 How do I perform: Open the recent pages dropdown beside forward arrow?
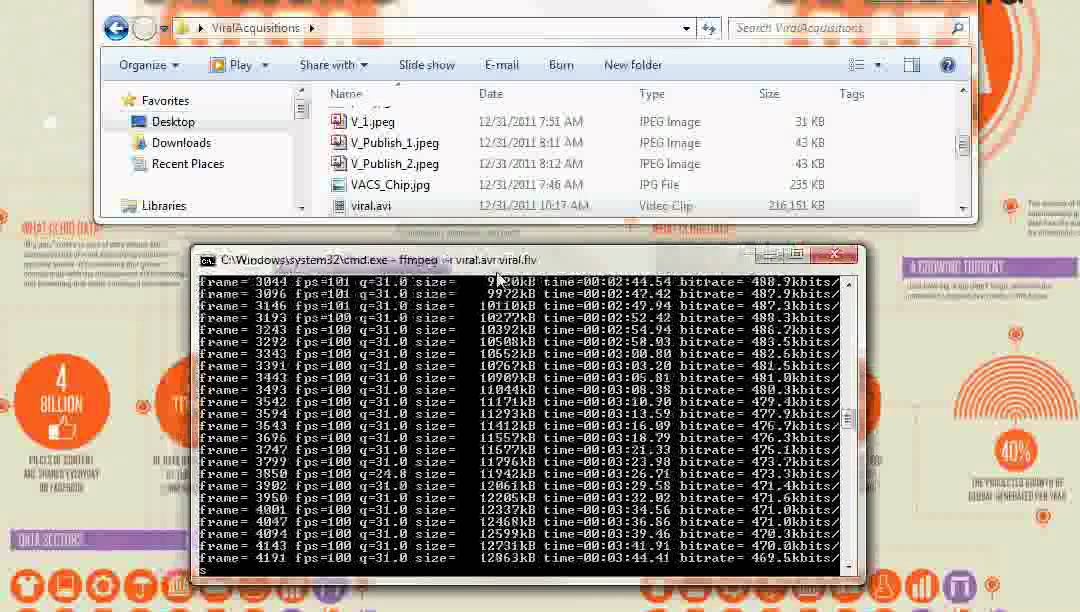coord(164,28)
